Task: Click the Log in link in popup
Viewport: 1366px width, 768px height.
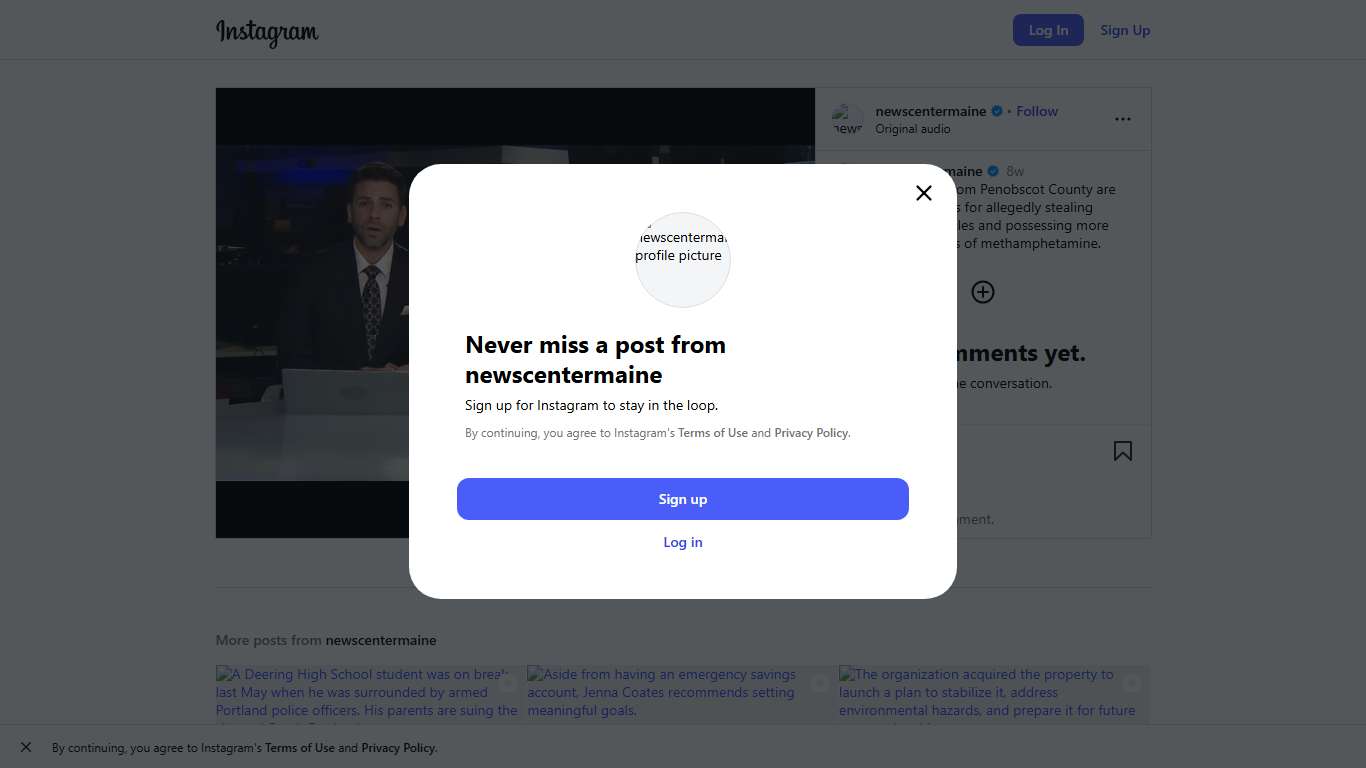Action: (683, 542)
